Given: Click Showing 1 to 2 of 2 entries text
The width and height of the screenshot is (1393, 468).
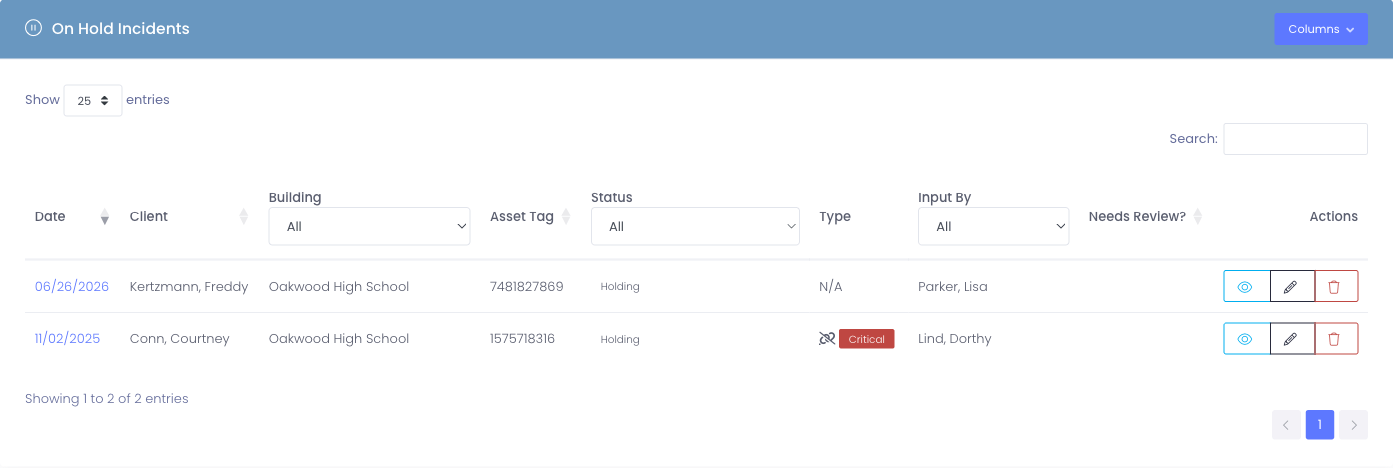Looking at the screenshot, I should click(107, 399).
